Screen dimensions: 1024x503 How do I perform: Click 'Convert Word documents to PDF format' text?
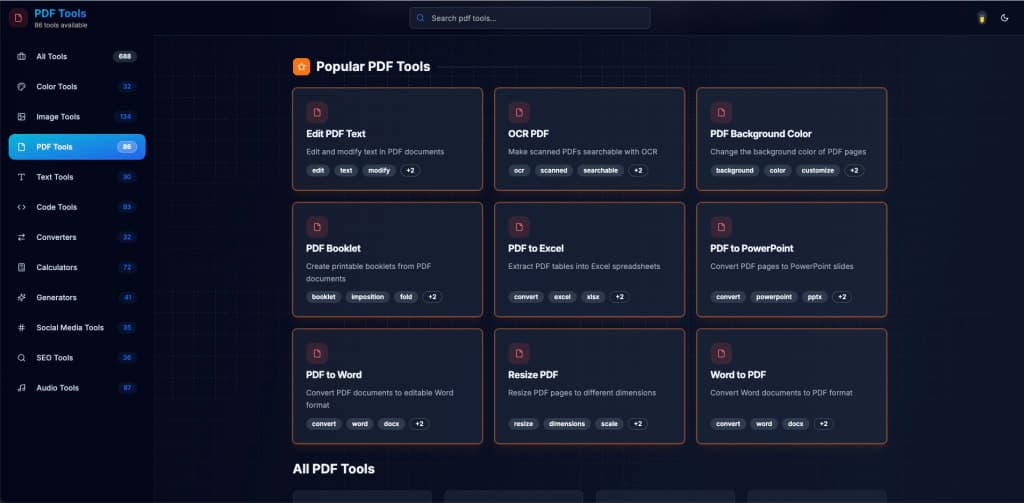781,393
